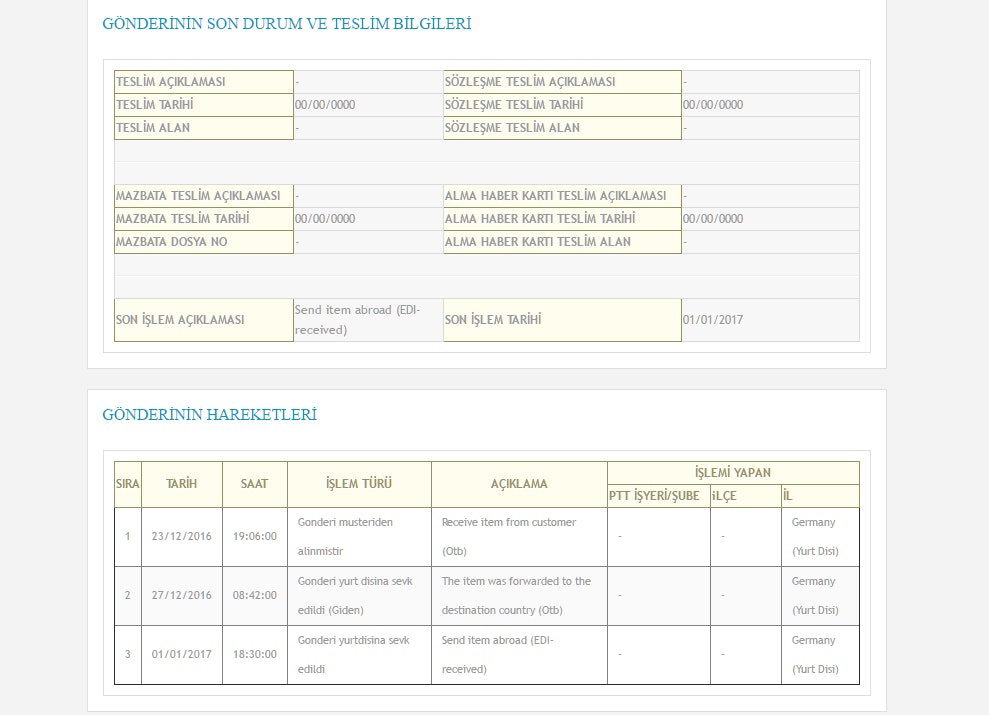Viewport: 989px width, 715px height.
Task: Select the TESLİM AÇIKLAMASI label cell
Action: tap(204, 82)
